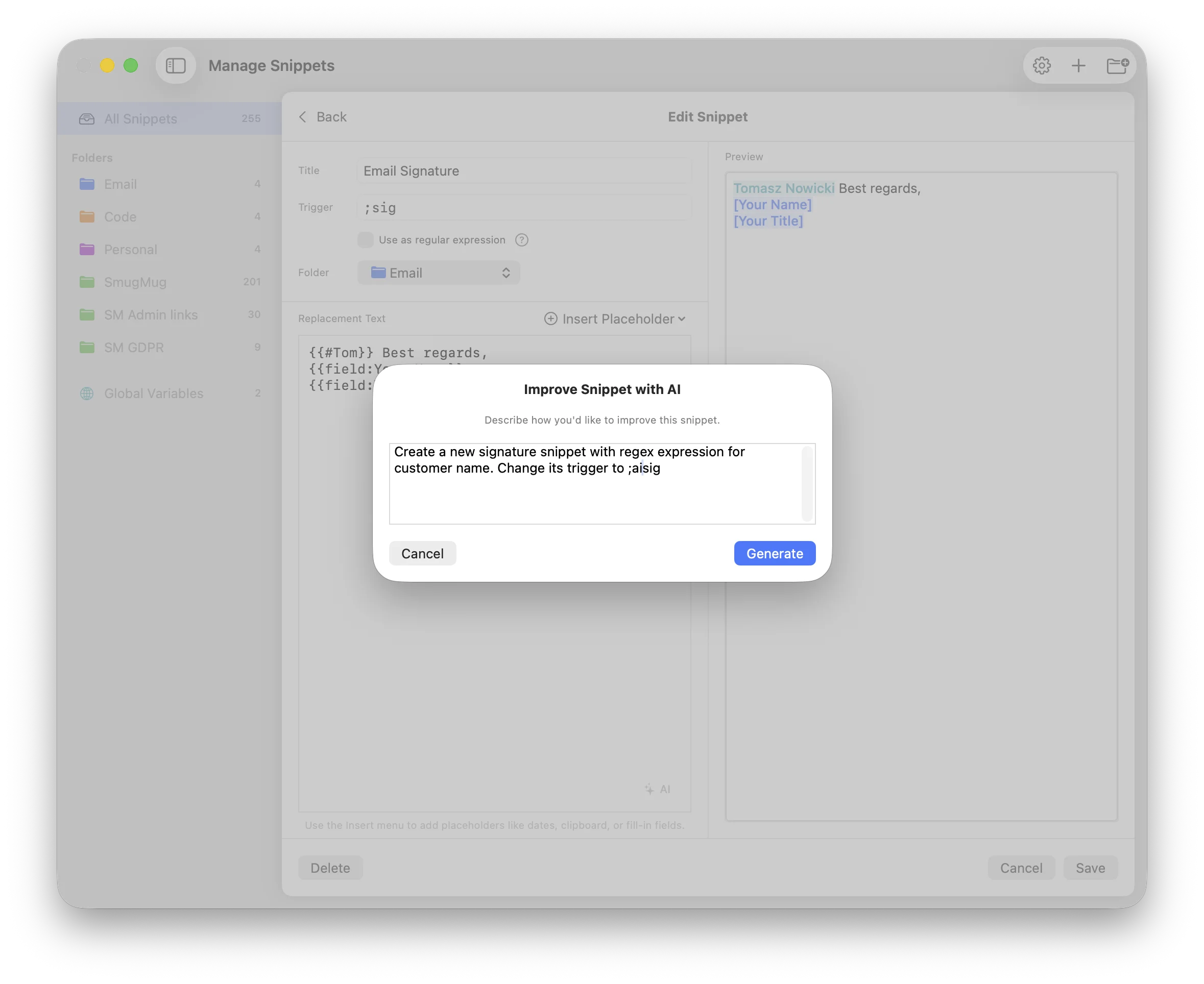
Task: Create a new snippet via plus icon
Action: pyautogui.click(x=1079, y=65)
